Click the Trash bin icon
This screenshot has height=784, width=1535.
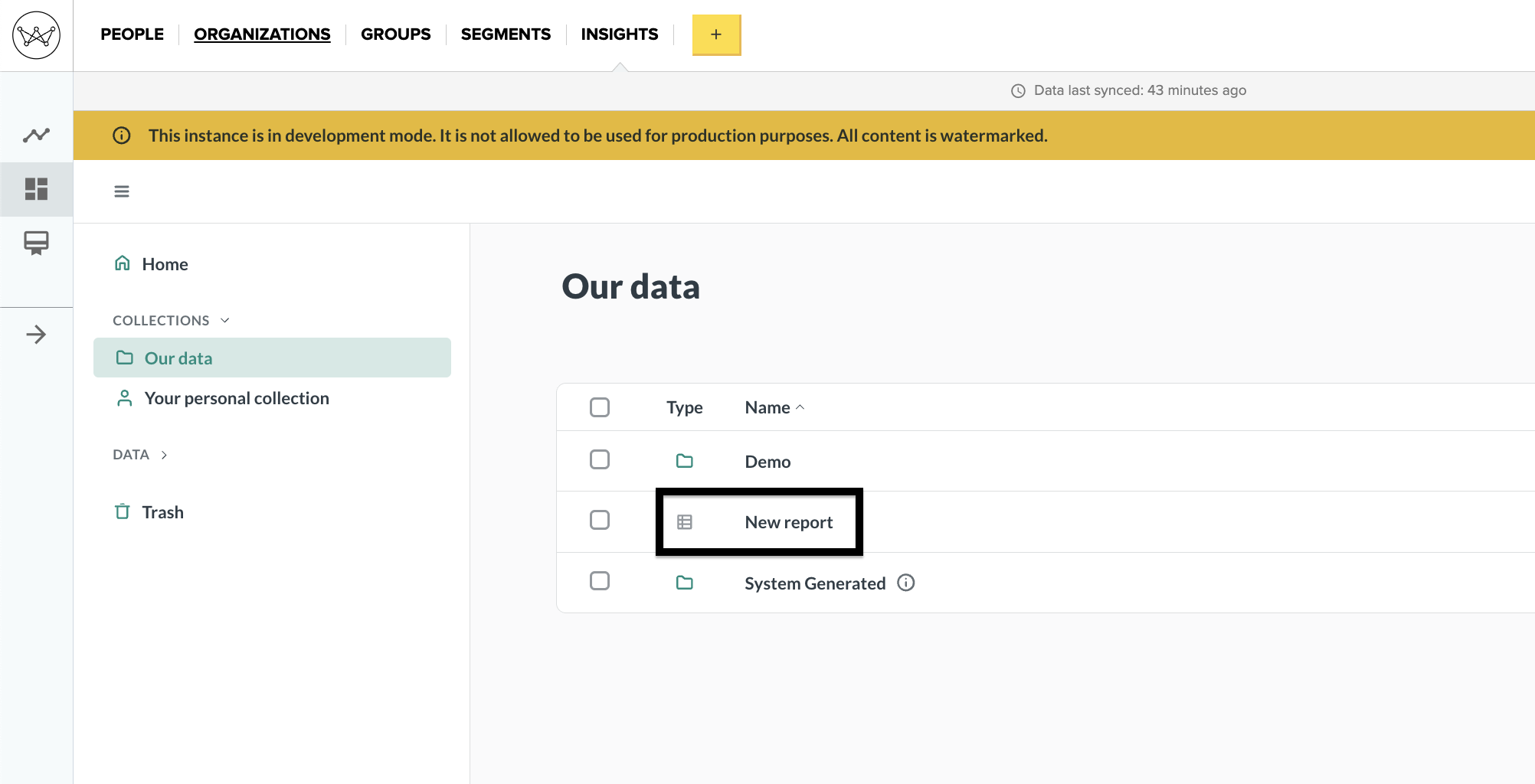(x=123, y=511)
